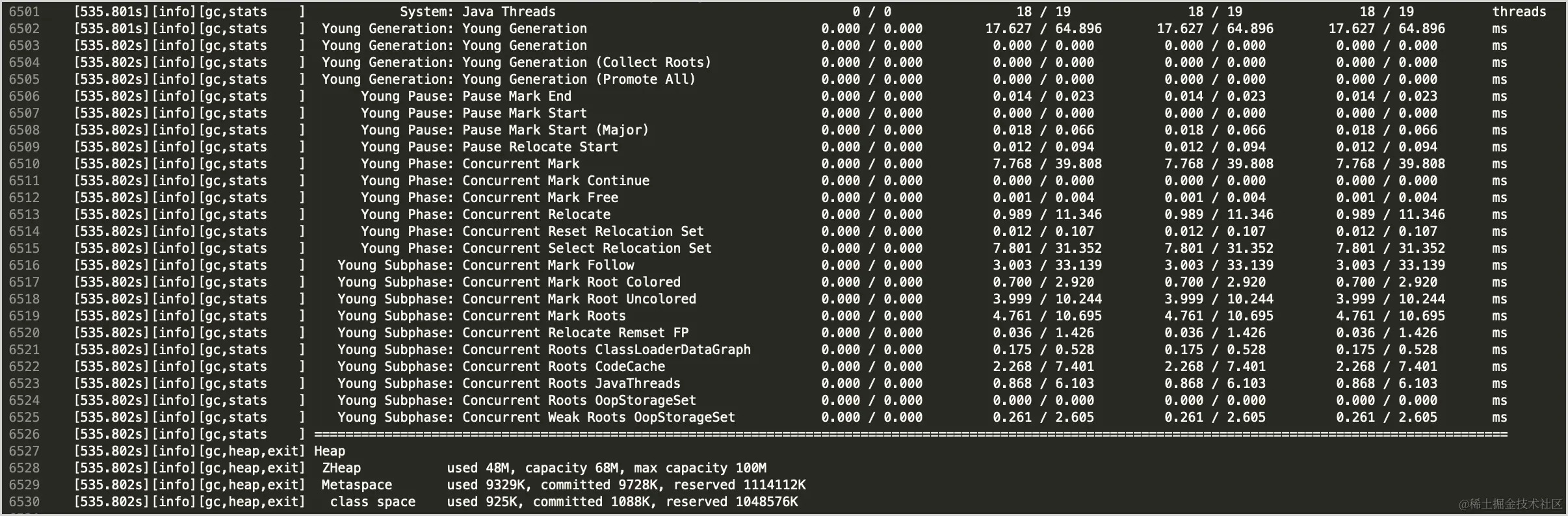This screenshot has height=516, width=1568.
Task: Click 'Concurrent Roots ClassLoaderDataGraph' text
Action: 607,350
